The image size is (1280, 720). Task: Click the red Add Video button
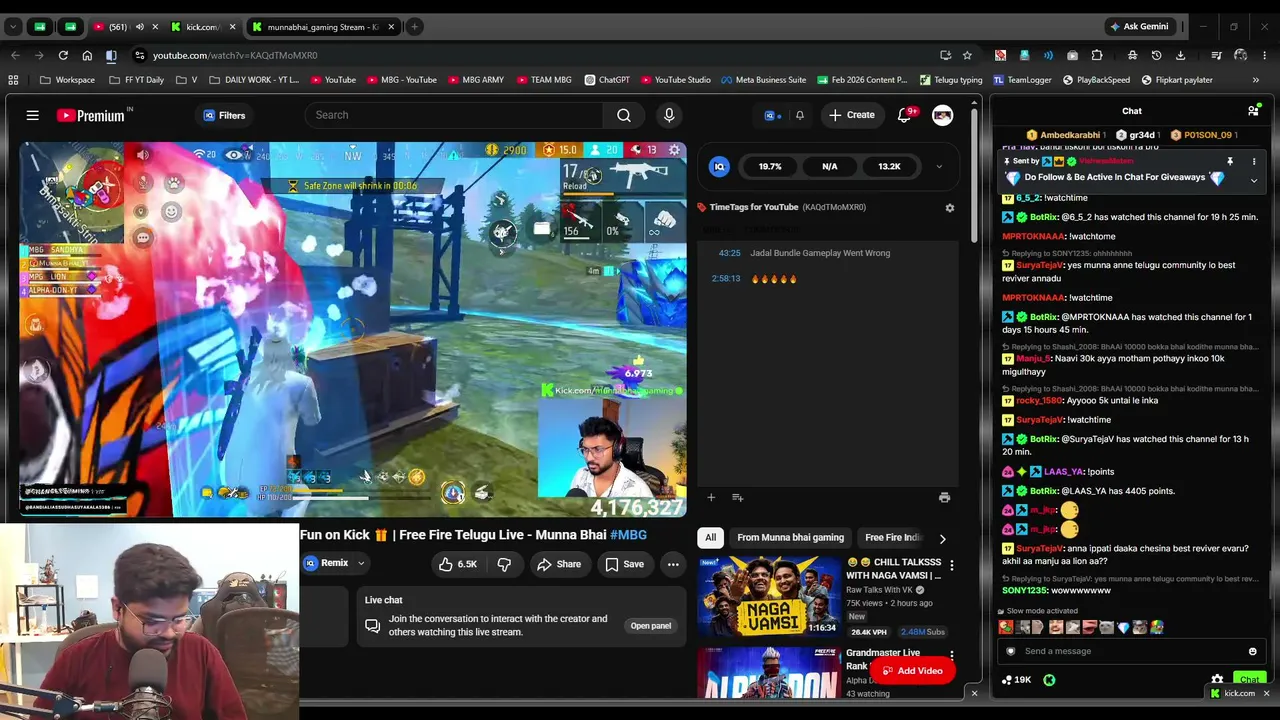point(912,671)
